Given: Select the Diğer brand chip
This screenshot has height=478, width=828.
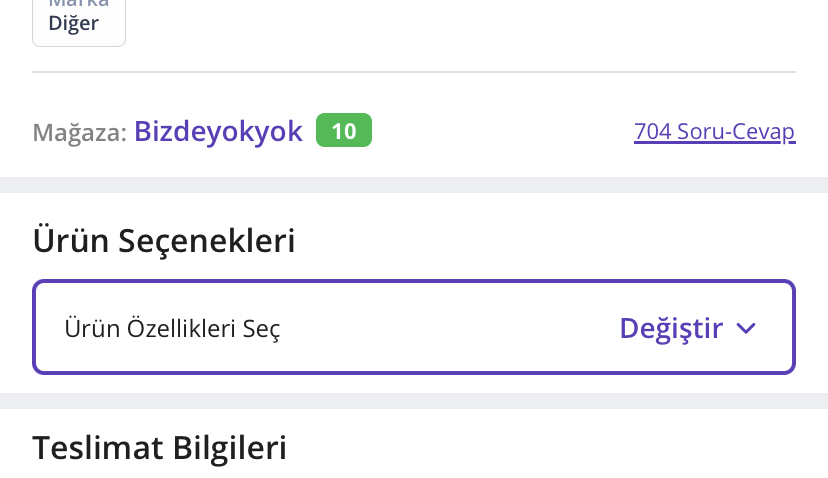Looking at the screenshot, I should (x=79, y=22).
